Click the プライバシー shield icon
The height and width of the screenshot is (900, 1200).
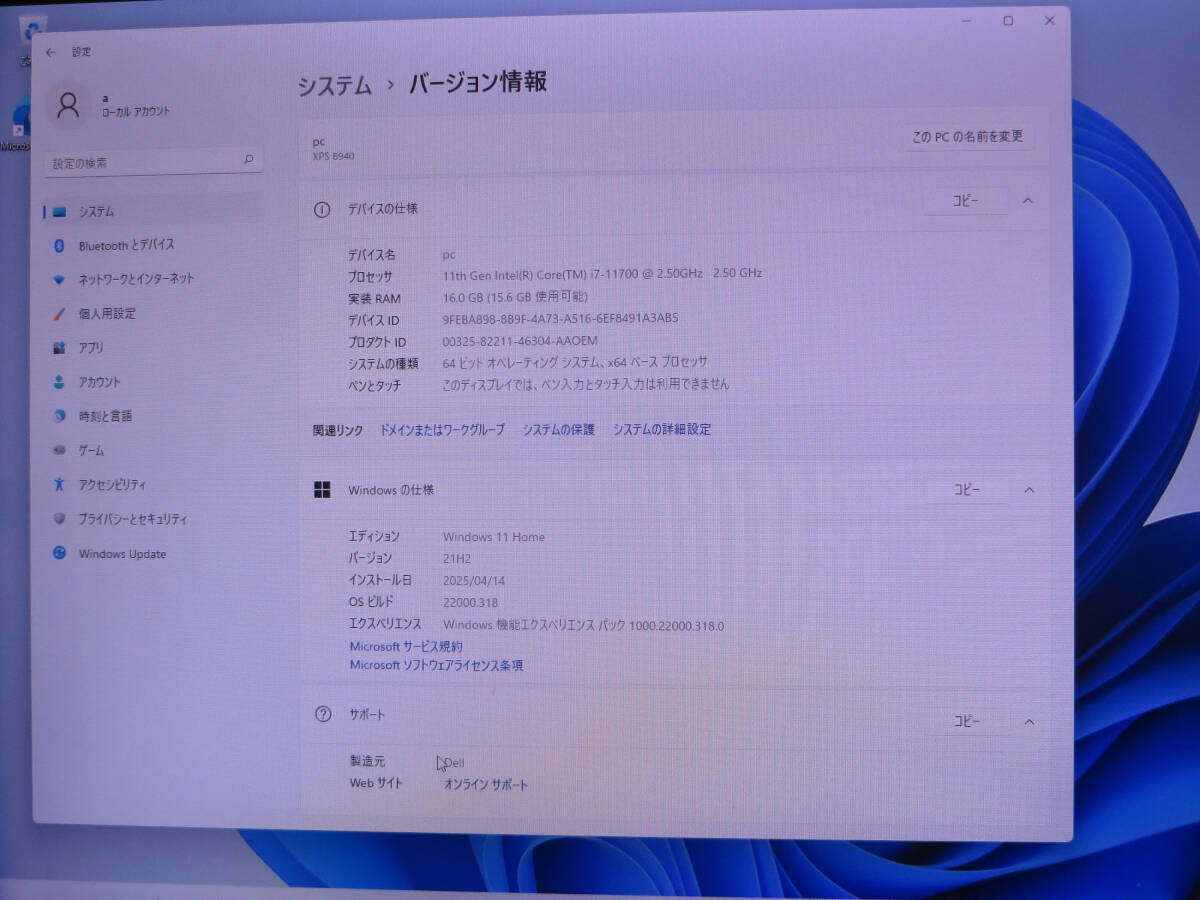click(59, 519)
